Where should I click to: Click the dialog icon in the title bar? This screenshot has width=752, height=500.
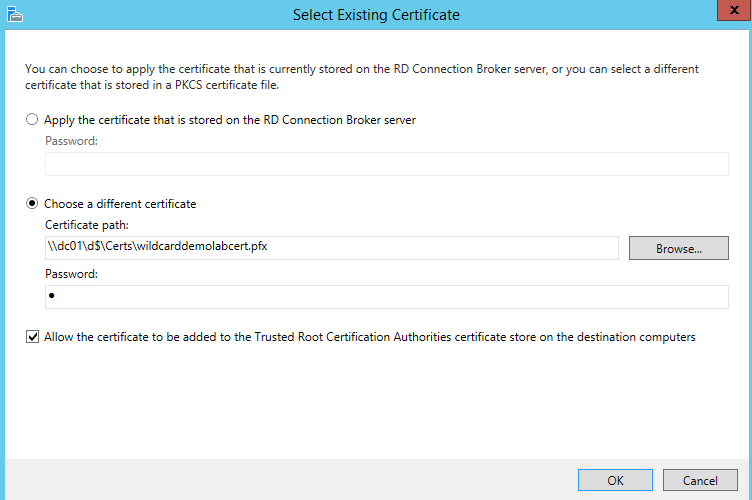coord(13,15)
